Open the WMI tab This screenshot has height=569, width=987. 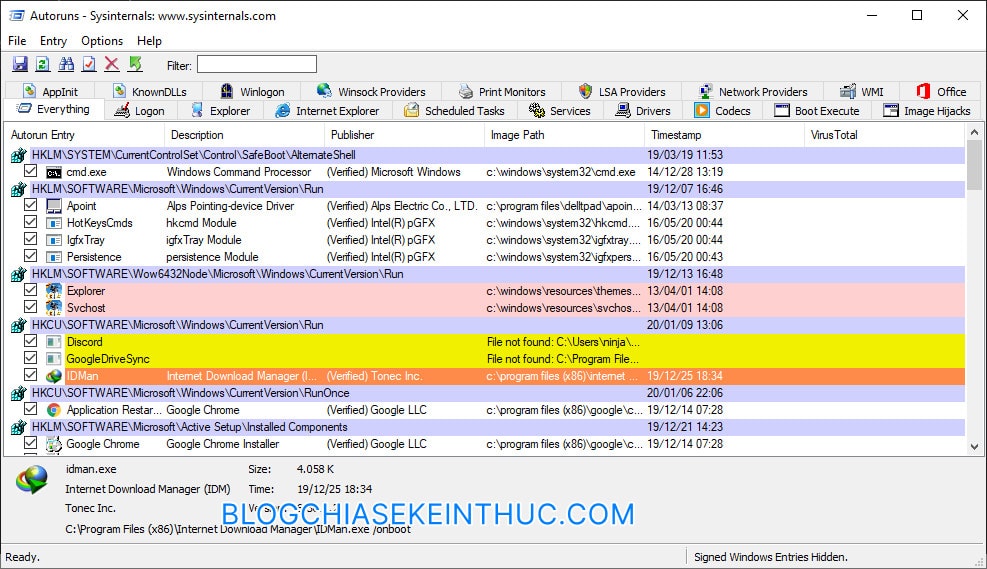[861, 91]
